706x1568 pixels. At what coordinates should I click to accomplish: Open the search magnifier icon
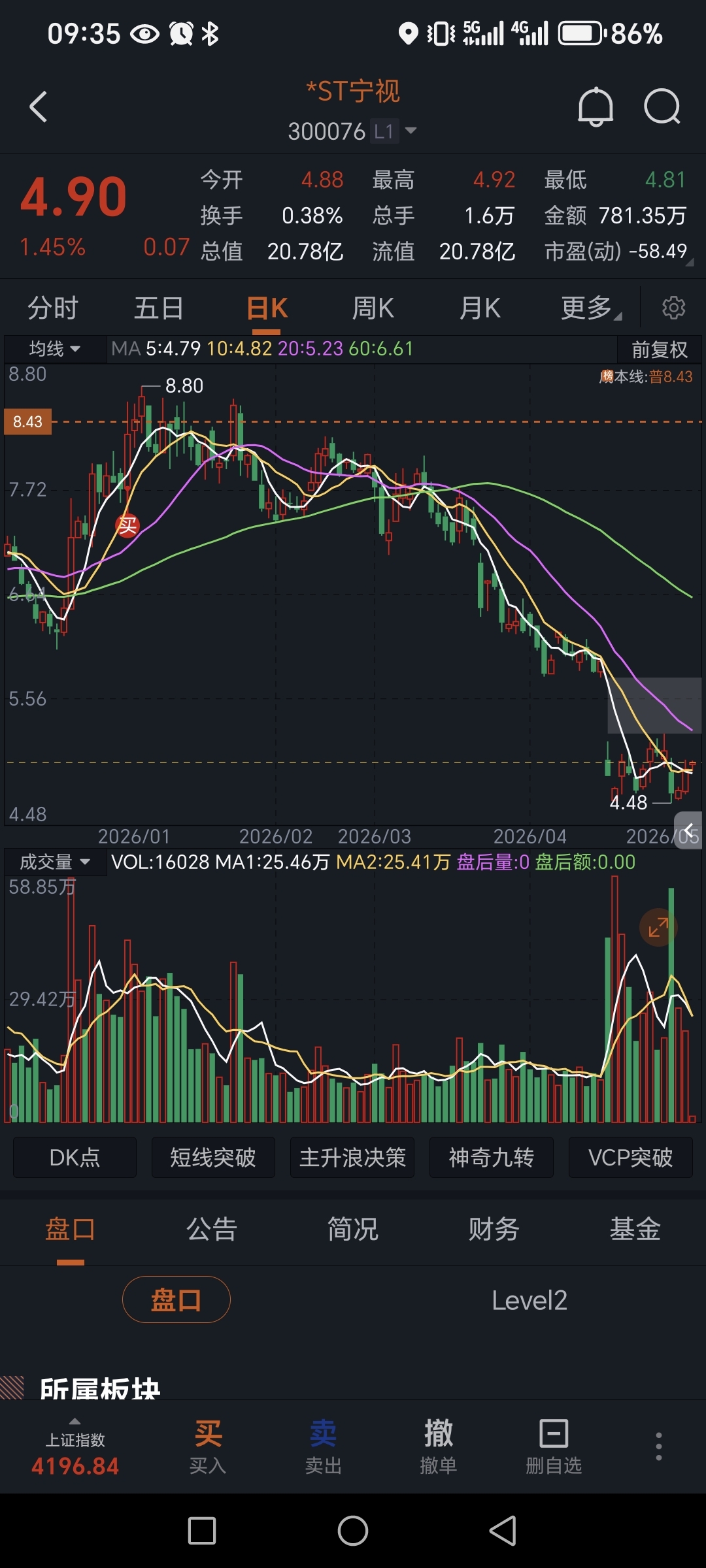662,106
